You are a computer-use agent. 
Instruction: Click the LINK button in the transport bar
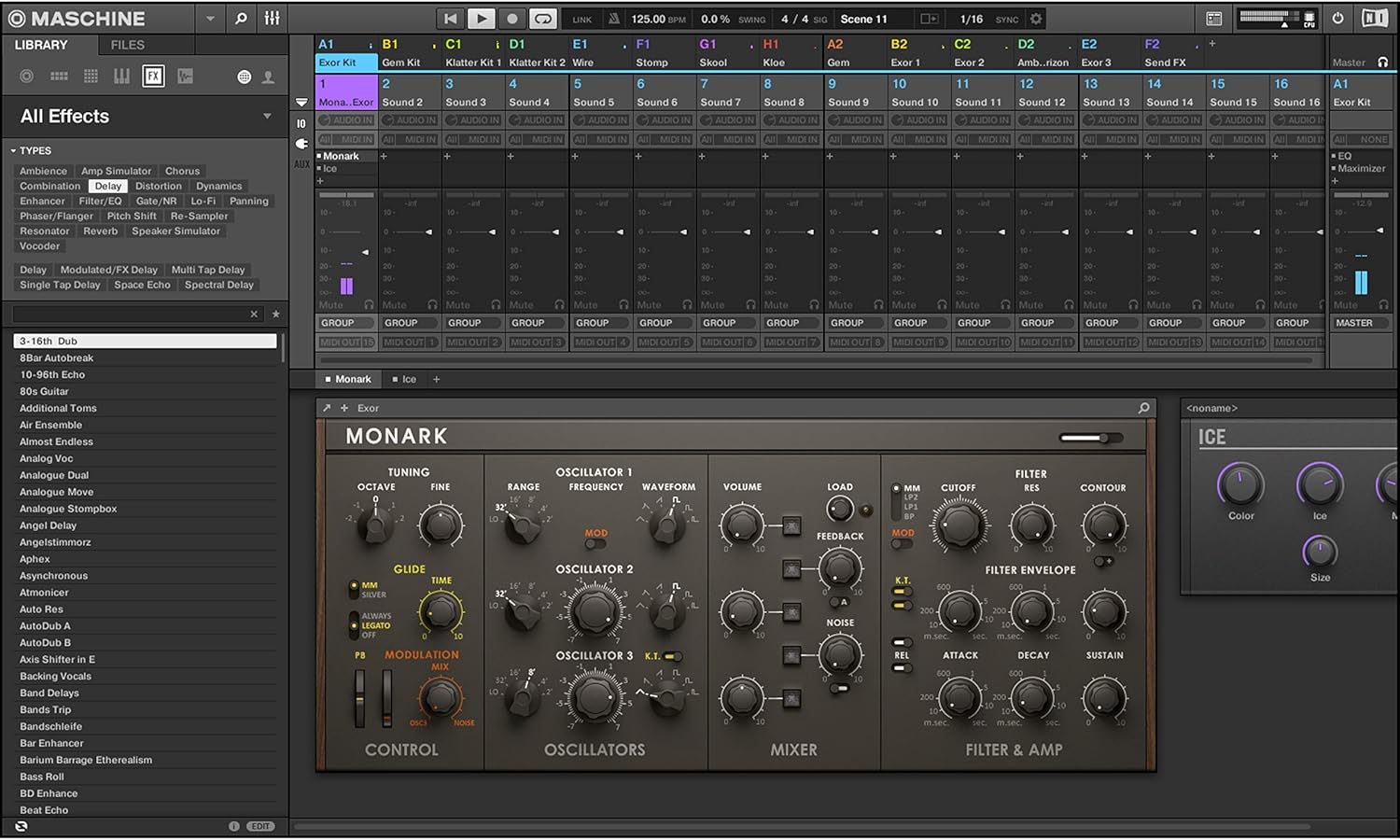(581, 19)
